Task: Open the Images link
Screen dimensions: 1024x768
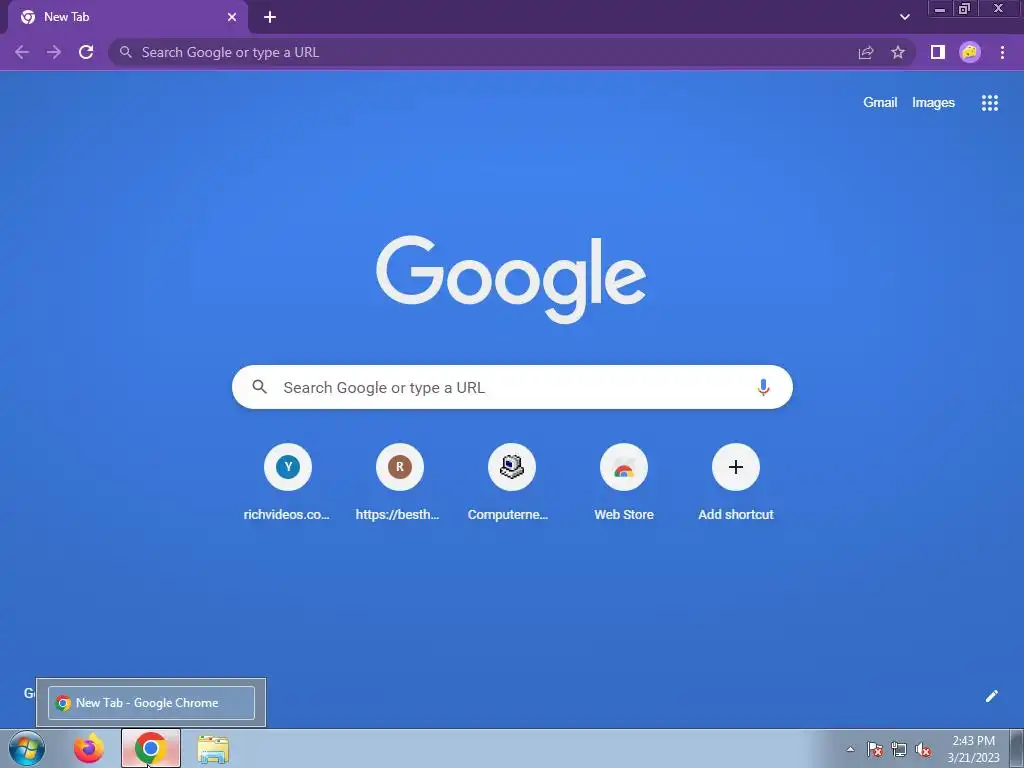Action: 933,103
